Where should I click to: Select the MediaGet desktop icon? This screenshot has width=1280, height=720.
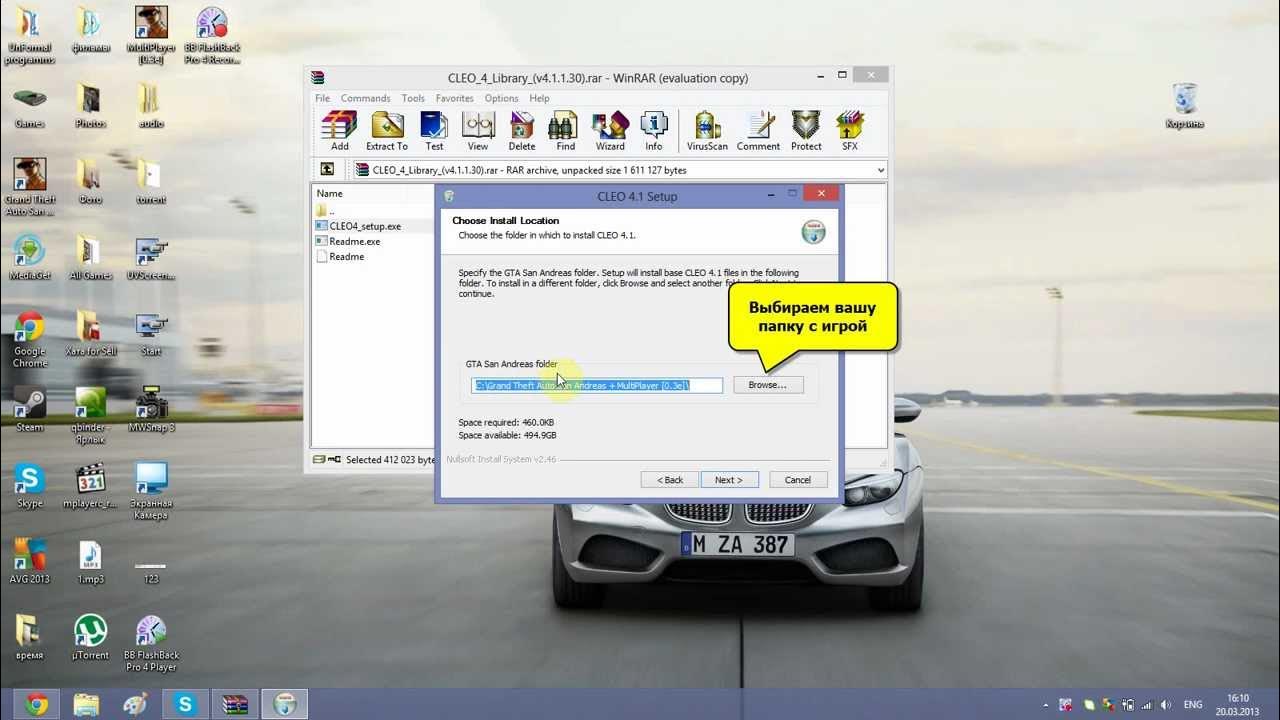pos(30,257)
